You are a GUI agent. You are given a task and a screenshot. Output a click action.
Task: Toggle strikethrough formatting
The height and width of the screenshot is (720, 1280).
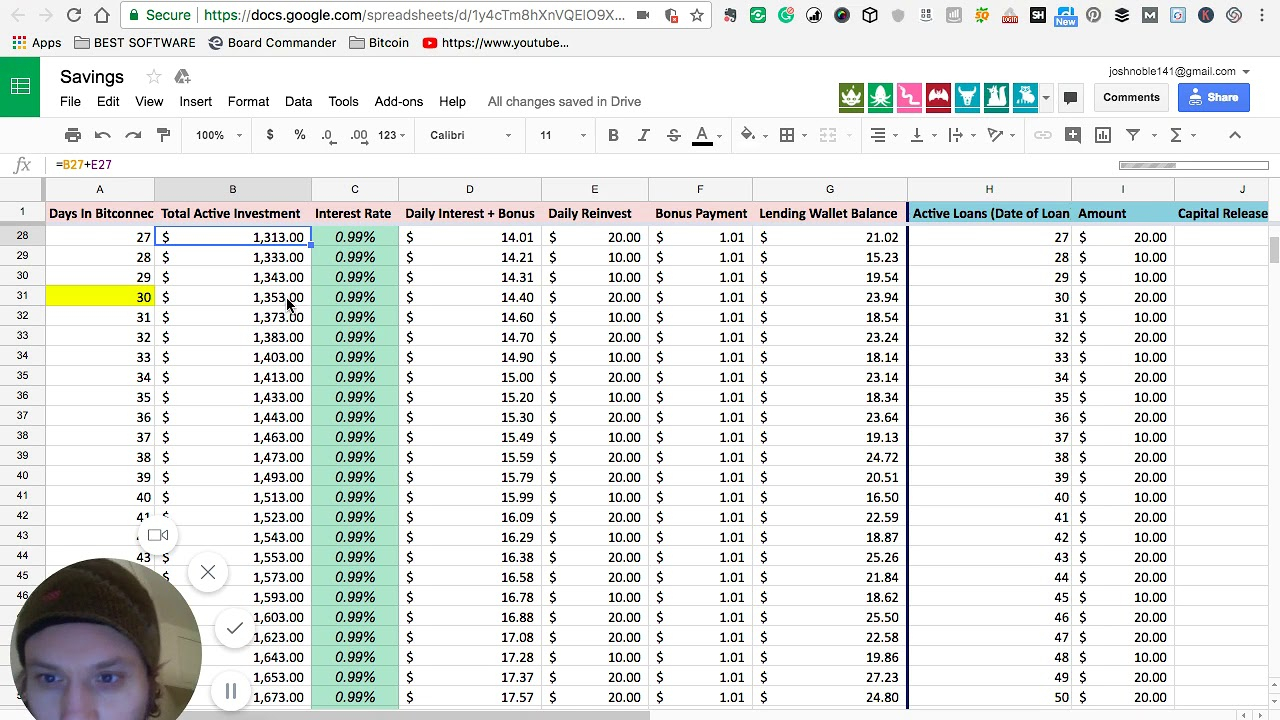[x=673, y=135]
